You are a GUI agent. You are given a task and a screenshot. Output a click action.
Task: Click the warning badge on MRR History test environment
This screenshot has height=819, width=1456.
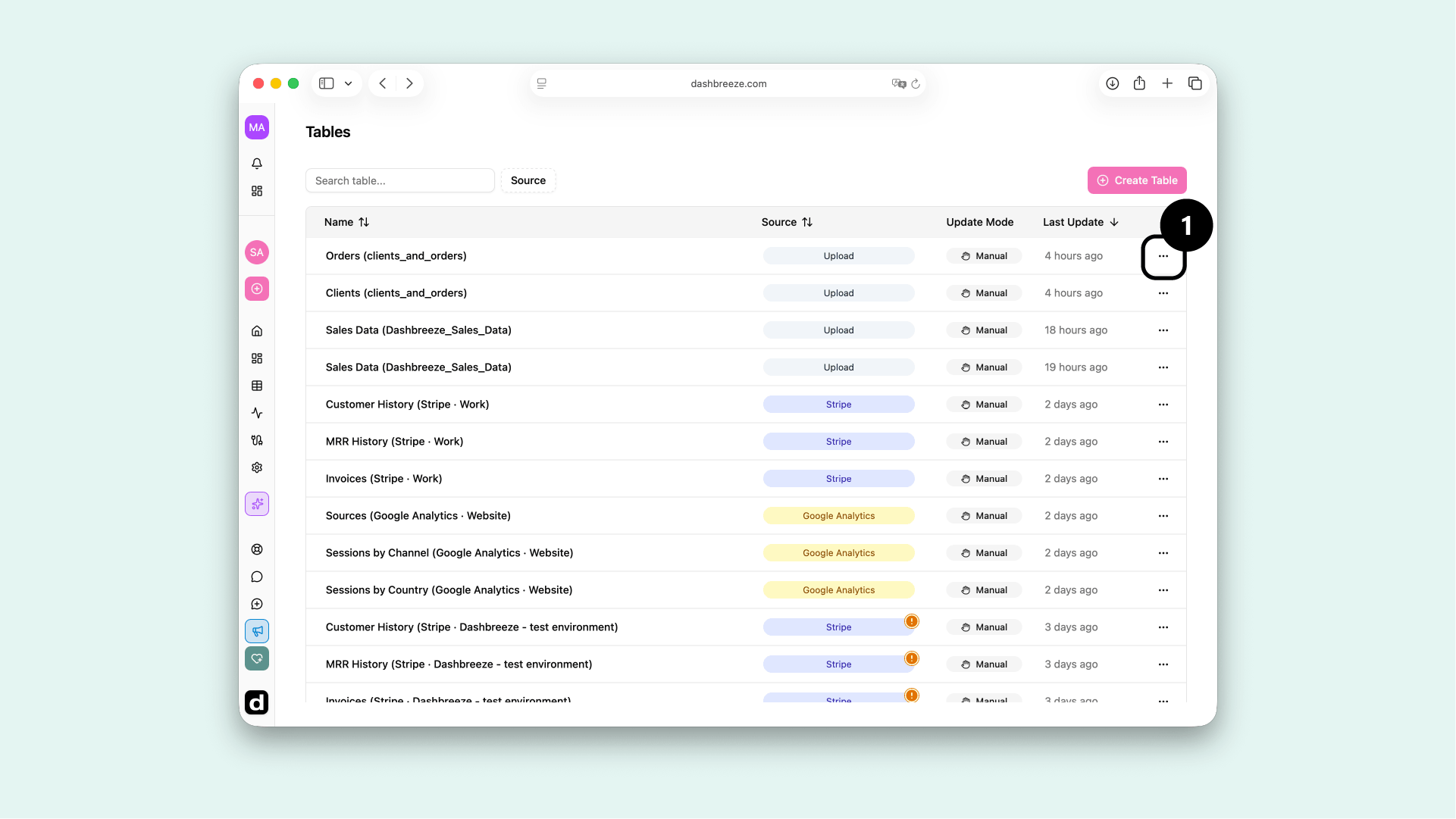point(912,658)
